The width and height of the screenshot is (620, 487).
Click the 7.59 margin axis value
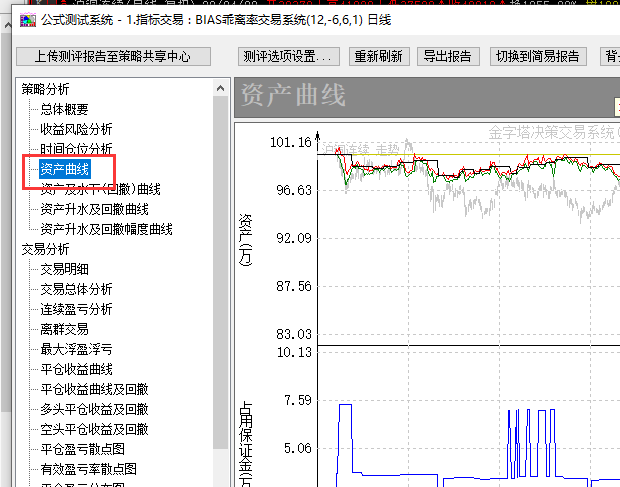tap(298, 400)
